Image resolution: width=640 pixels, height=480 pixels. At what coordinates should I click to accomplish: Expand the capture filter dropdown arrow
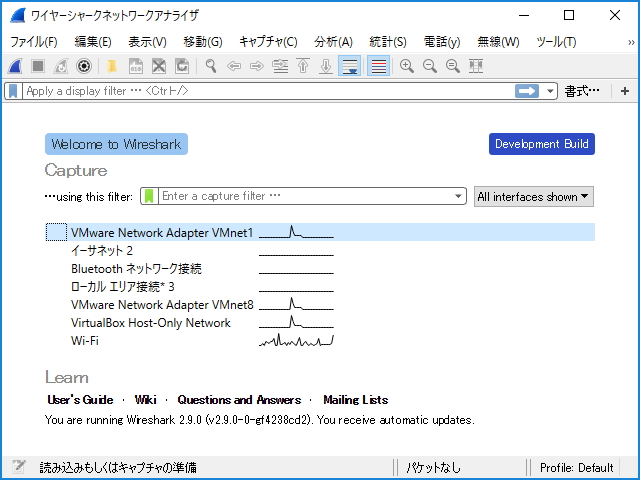(458, 196)
